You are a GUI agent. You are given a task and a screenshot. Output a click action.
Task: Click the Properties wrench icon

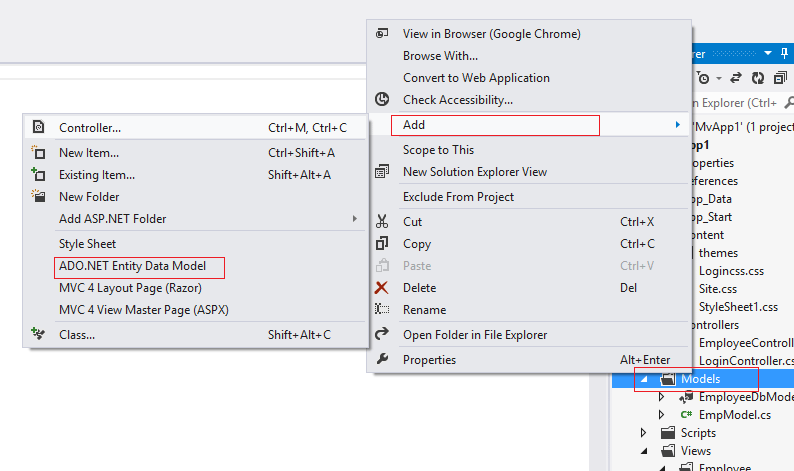(381, 360)
